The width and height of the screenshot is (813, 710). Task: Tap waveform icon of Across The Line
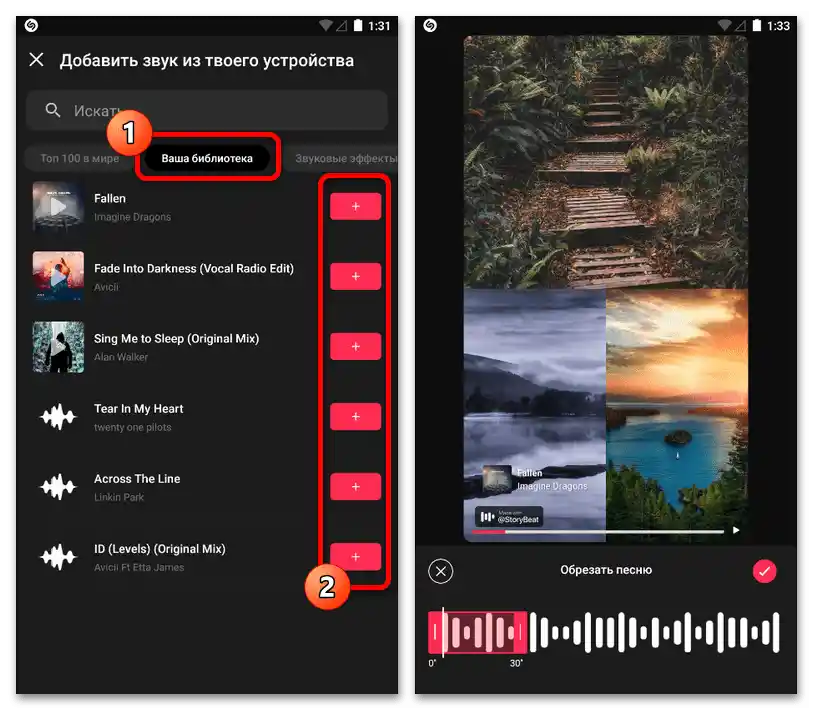pyautogui.click(x=58, y=486)
